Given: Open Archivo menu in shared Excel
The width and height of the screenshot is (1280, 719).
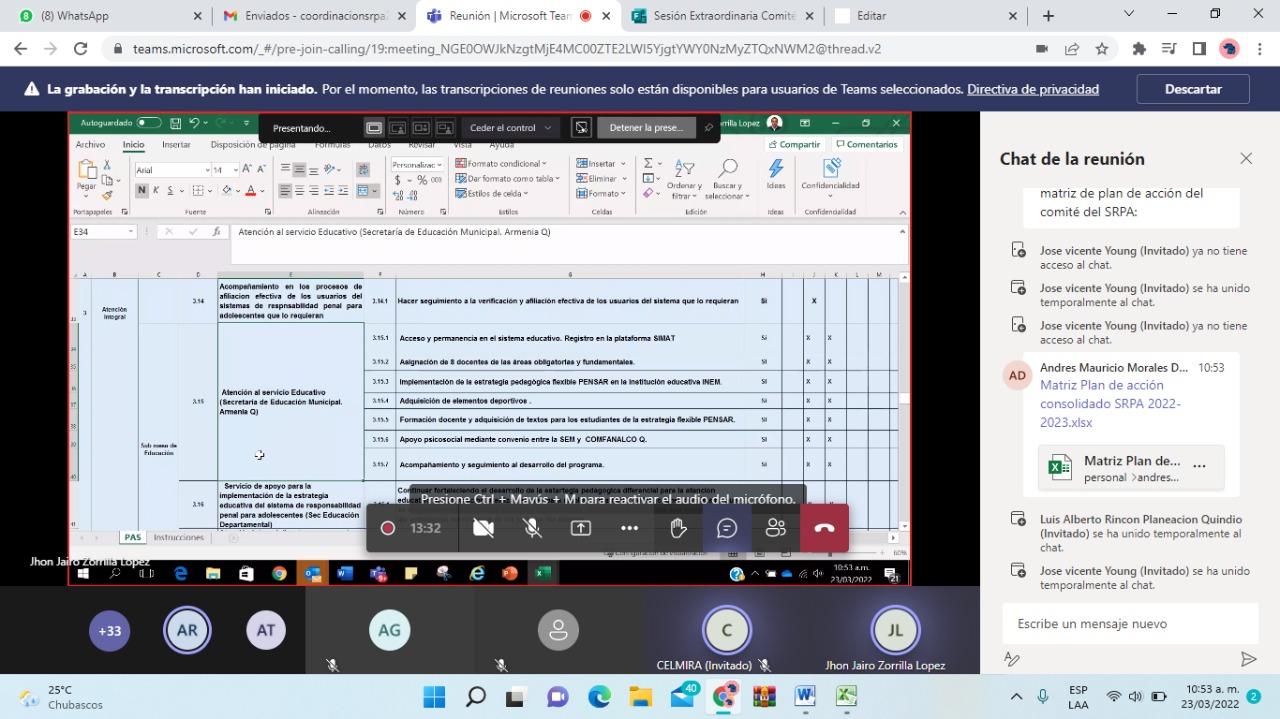Looking at the screenshot, I should (90, 145).
